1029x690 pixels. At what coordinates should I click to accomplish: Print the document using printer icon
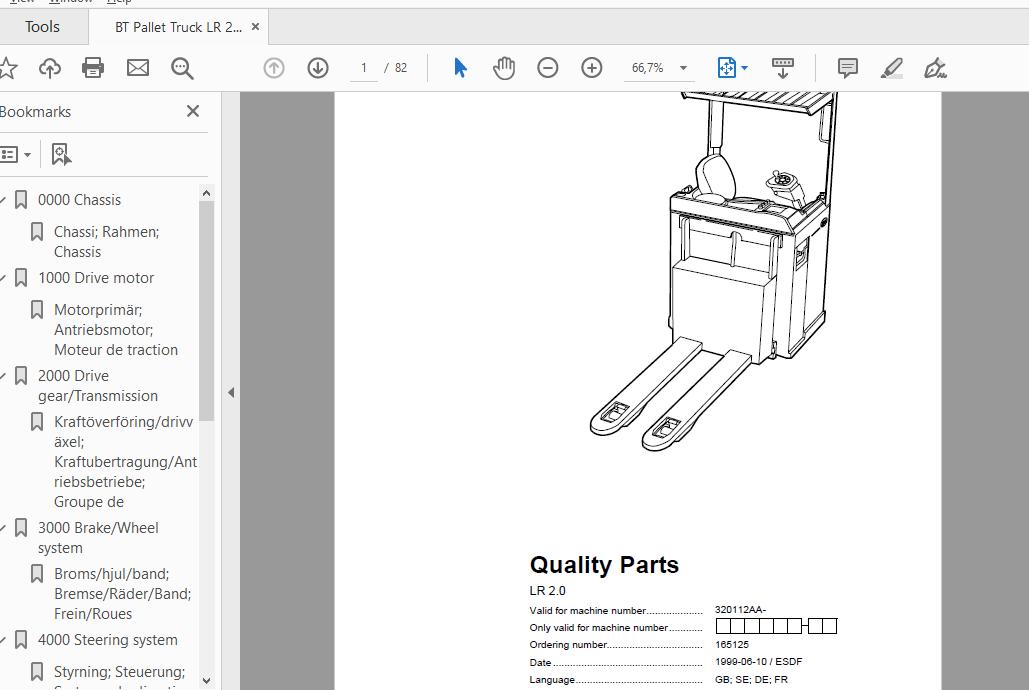pyautogui.click(x=93, y=68)
